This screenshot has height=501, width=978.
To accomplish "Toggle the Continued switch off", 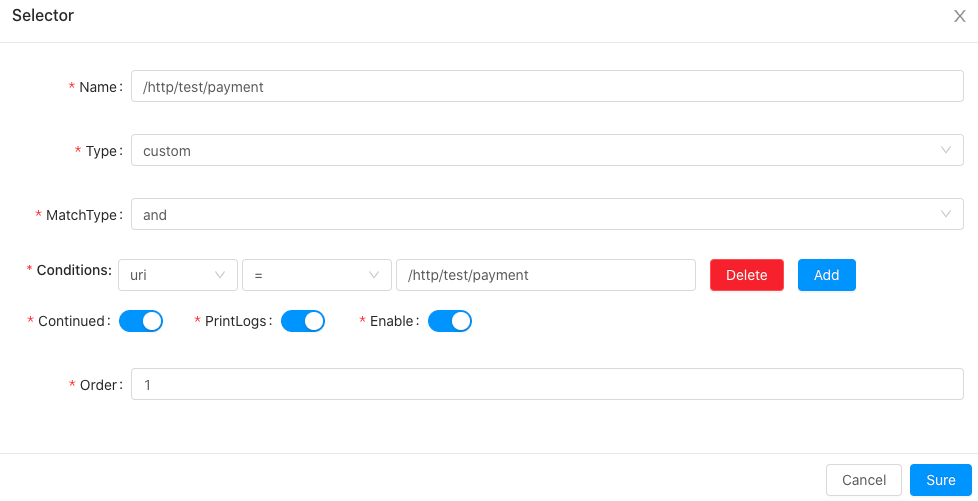I will [141, 321].
